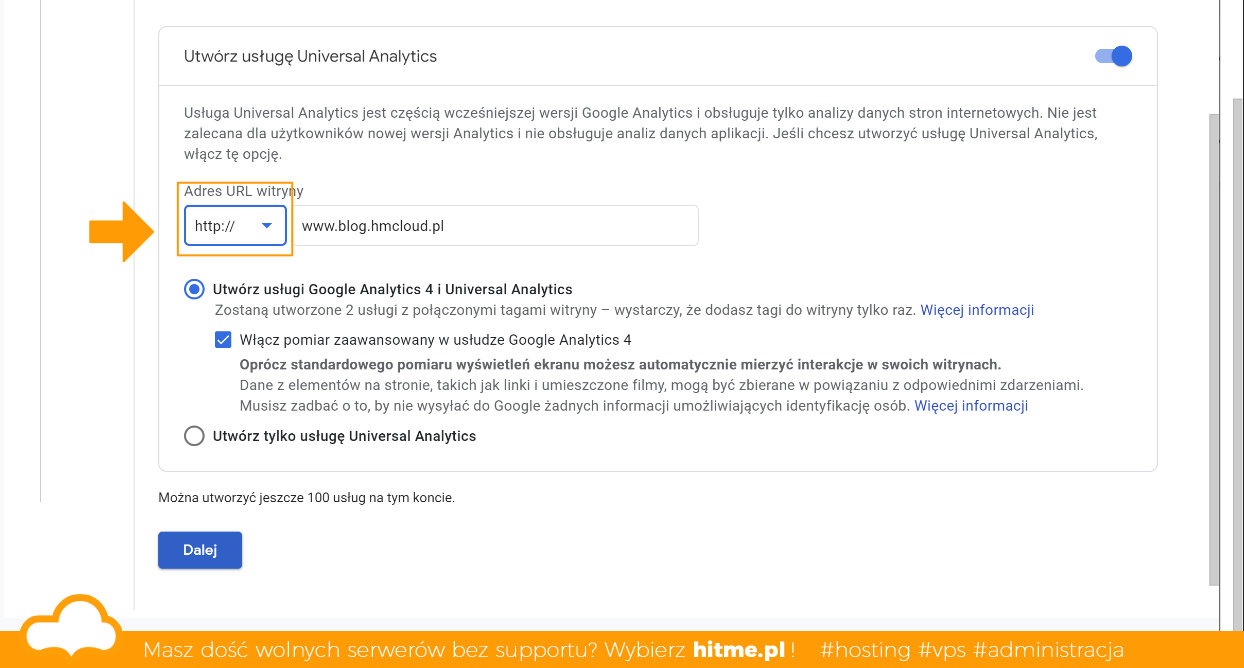Click the "Można utworzyć jeszcze 100 usług" text
This screenshot has width=1244, height=668.
(306, 497)
